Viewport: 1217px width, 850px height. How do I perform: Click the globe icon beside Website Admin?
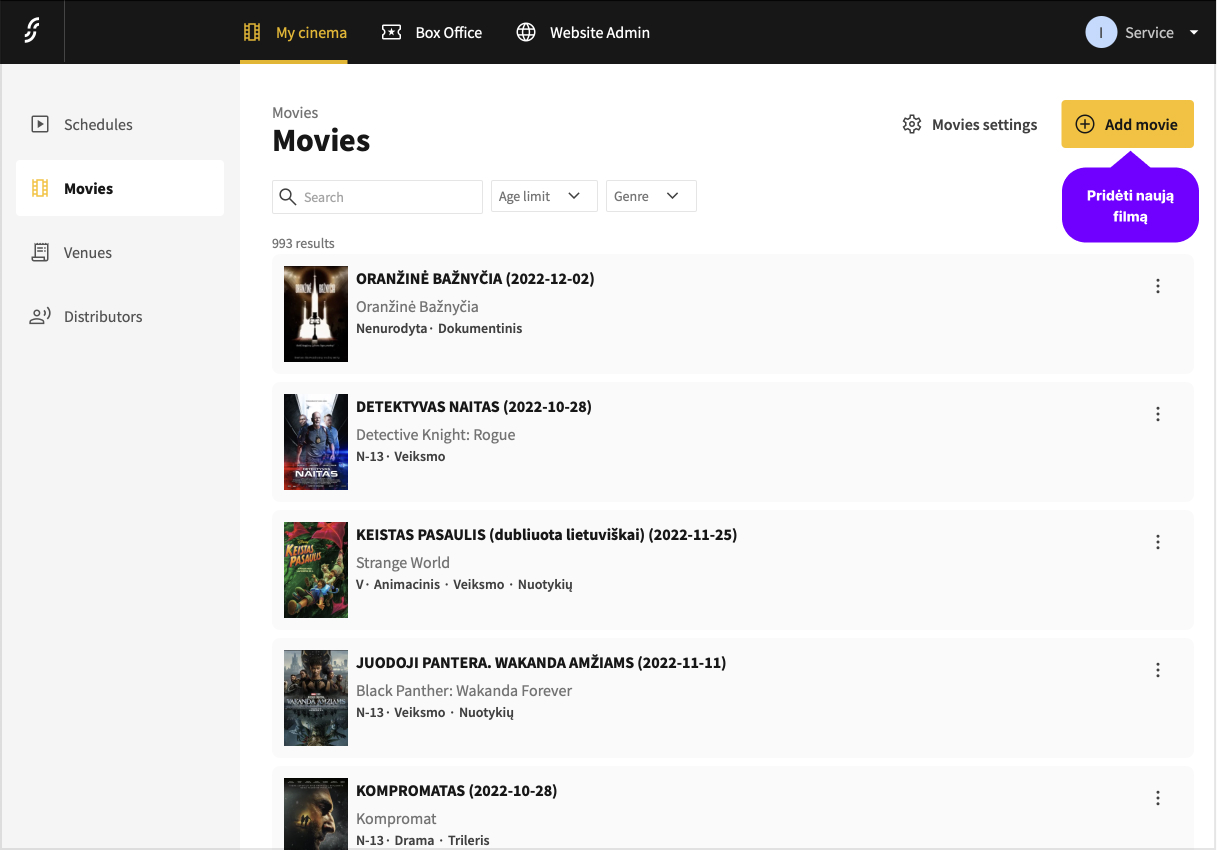(526, 32)
